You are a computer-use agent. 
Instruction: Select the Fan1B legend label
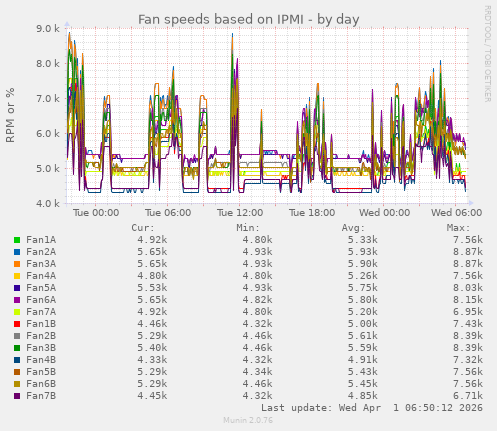point(41,324)
